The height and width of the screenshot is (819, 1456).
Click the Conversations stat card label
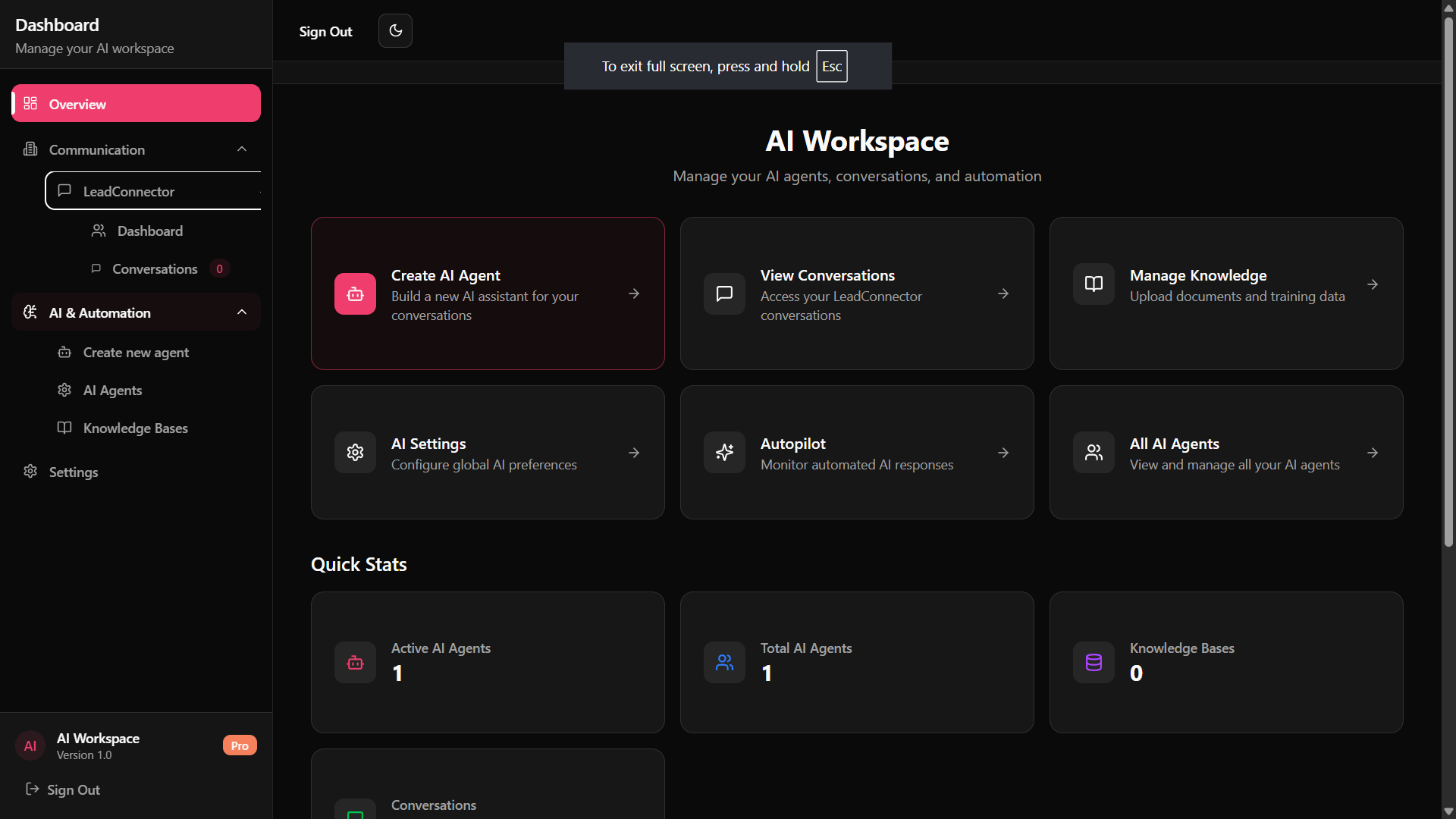pyautogui.click(x=433, y=805)
